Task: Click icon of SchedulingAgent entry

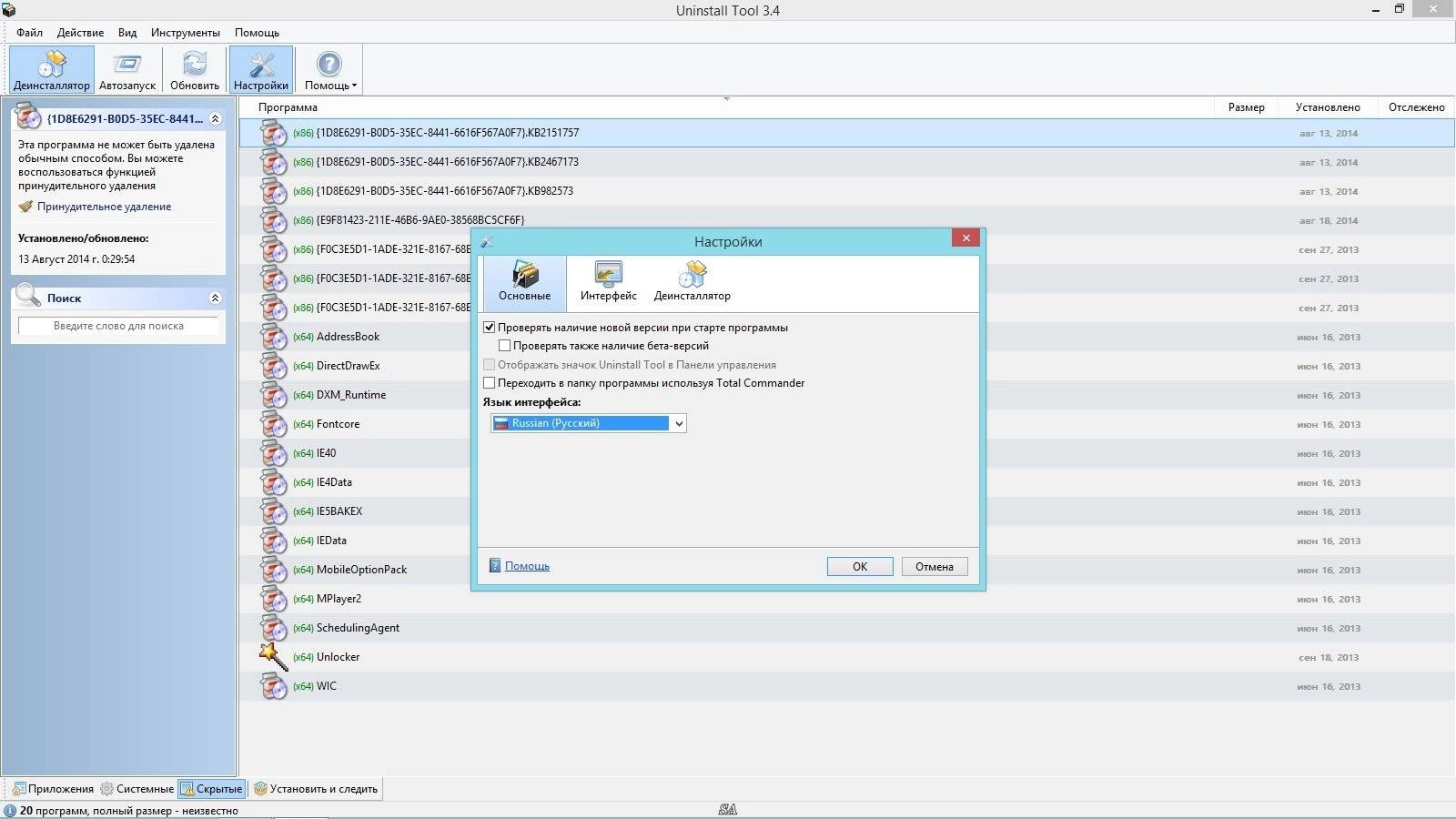Action: coord(274,628)
